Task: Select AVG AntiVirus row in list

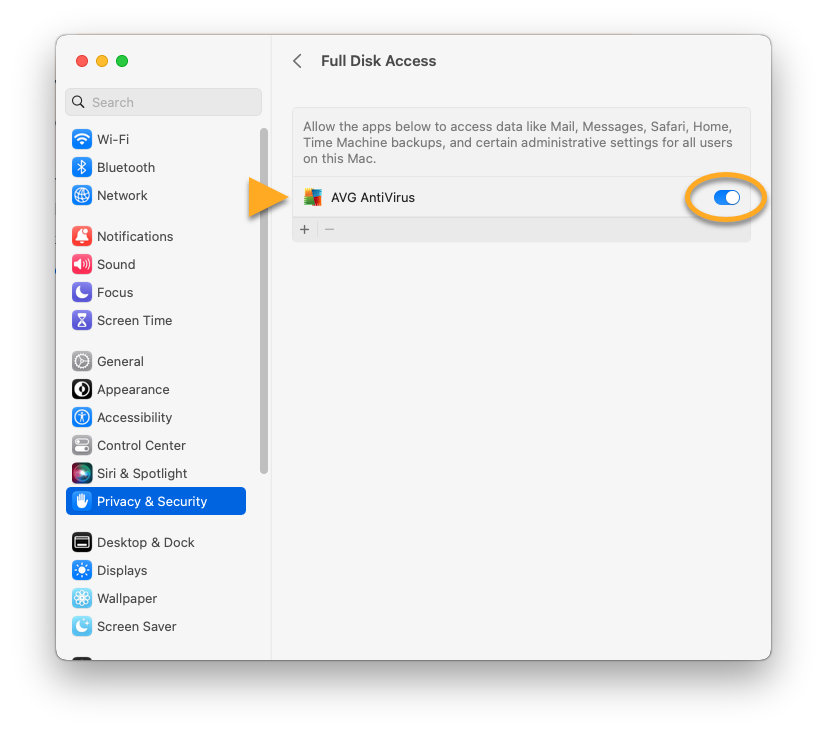Action: (x=500, y=197)
